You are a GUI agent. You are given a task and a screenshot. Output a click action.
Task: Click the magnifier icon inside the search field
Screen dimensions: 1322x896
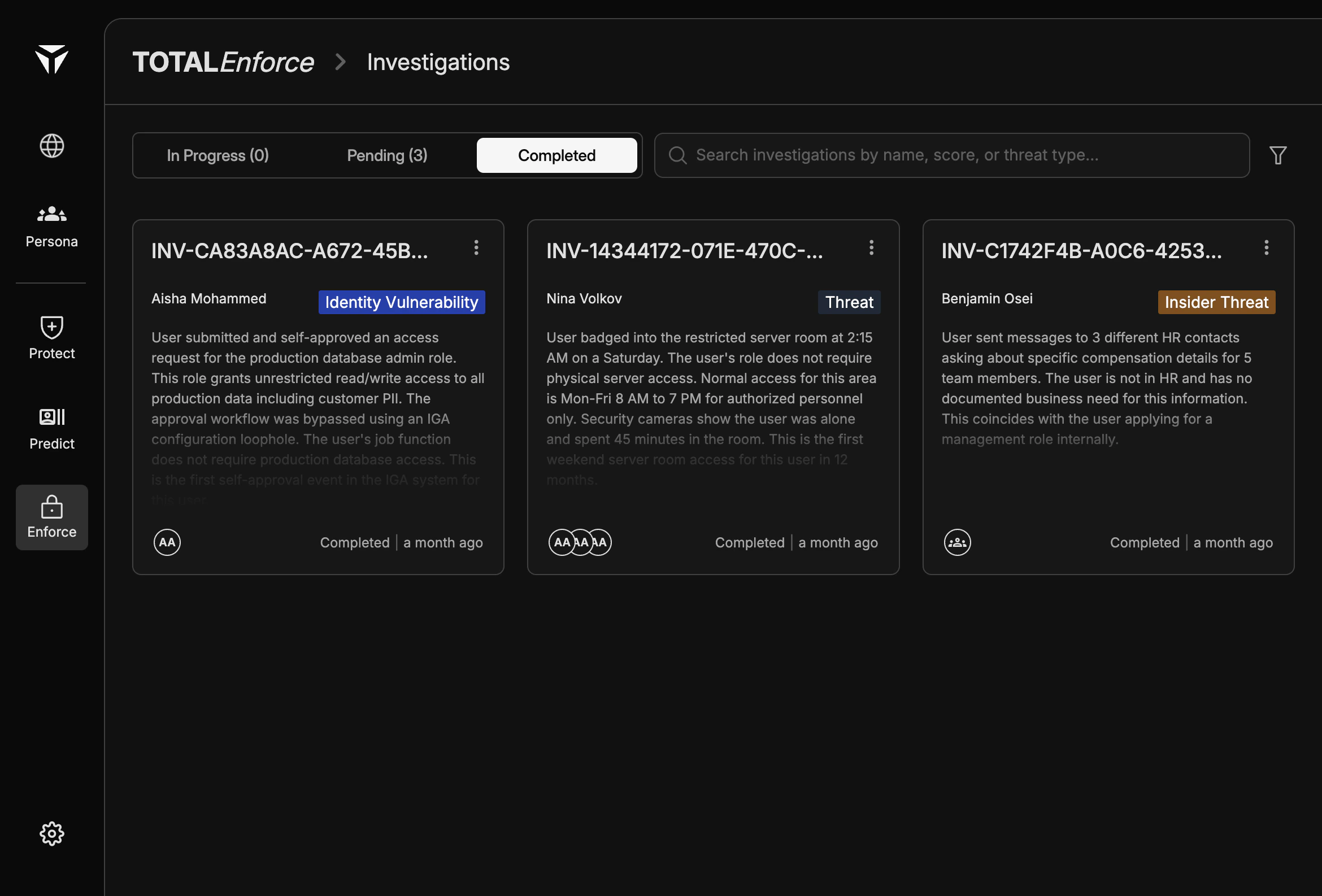pos(677,155)
